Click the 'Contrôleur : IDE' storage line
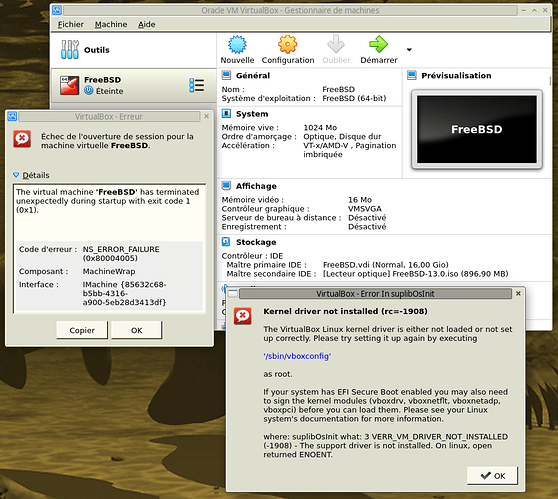This screenshot has height=499, width=558. coord(252,256)
